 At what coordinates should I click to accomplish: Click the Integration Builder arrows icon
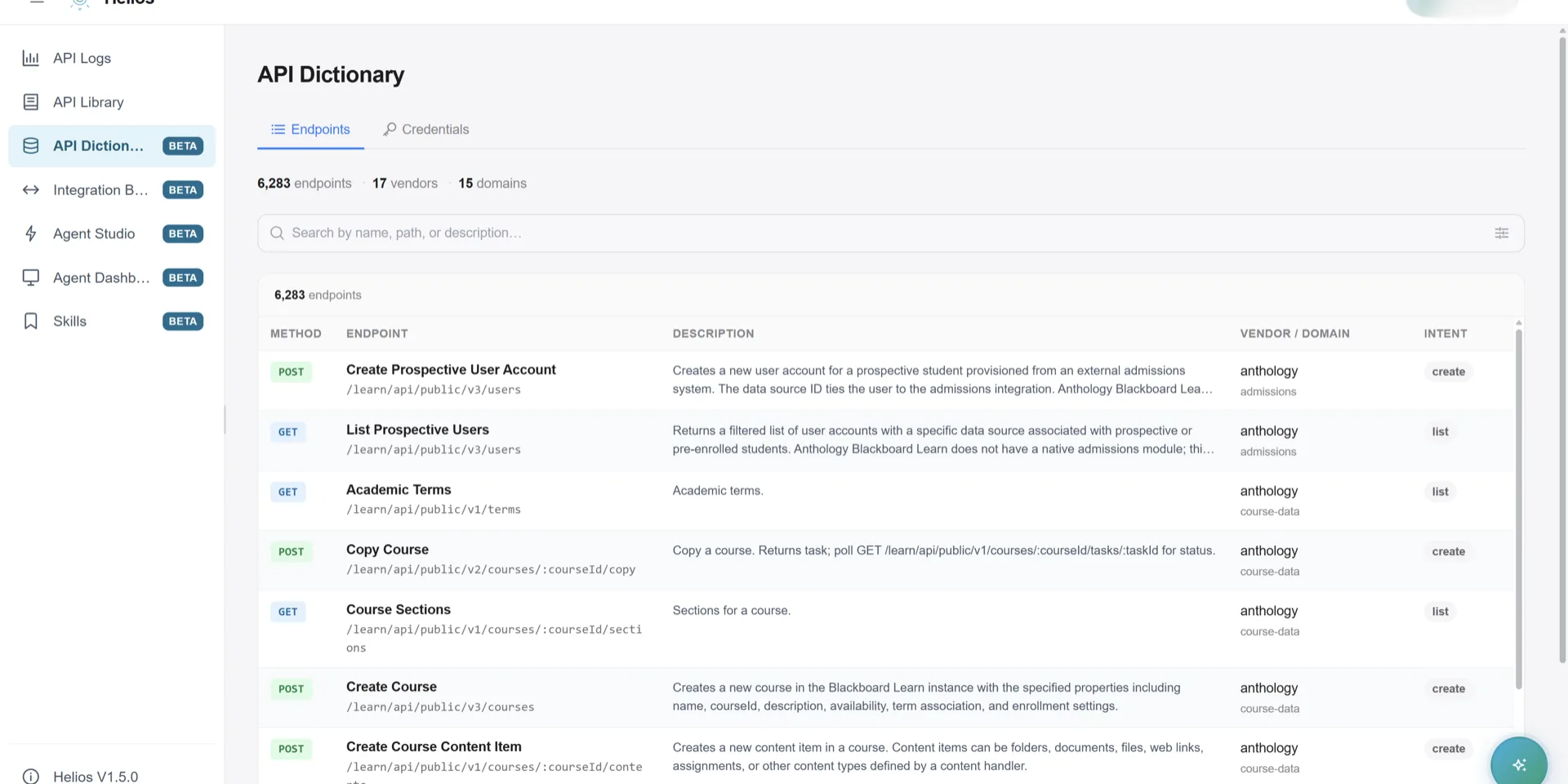30,190
